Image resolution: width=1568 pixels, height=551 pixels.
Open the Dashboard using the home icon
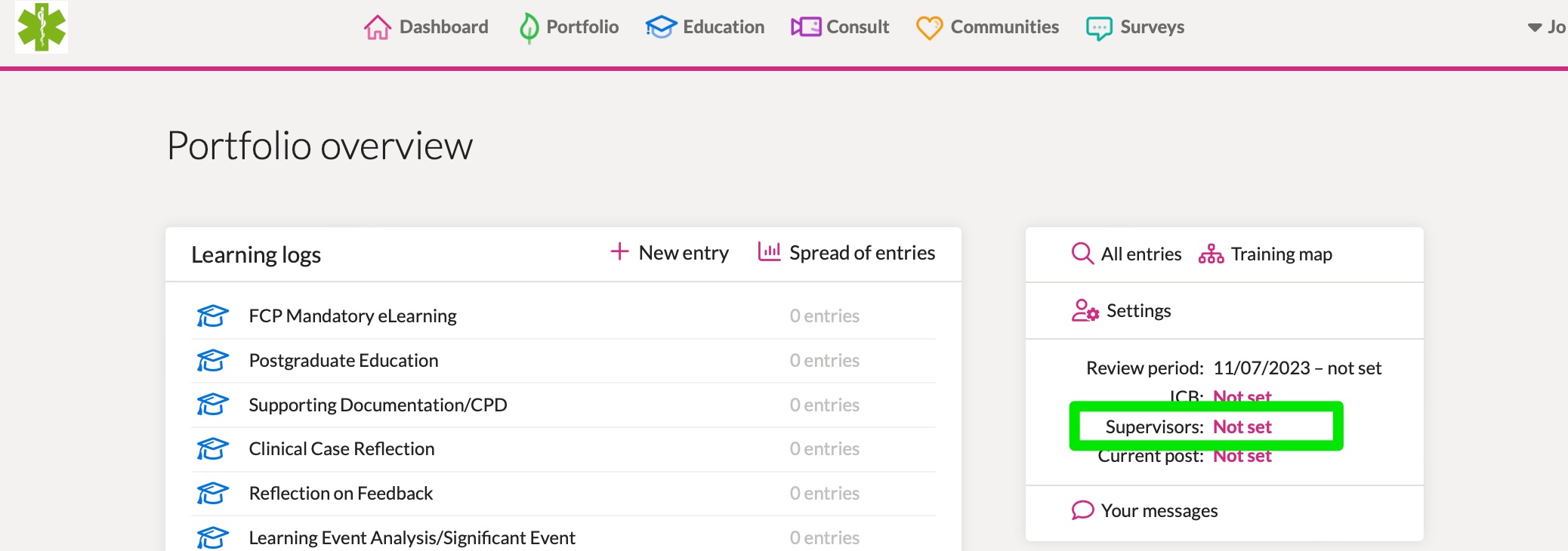pos(378,26)
